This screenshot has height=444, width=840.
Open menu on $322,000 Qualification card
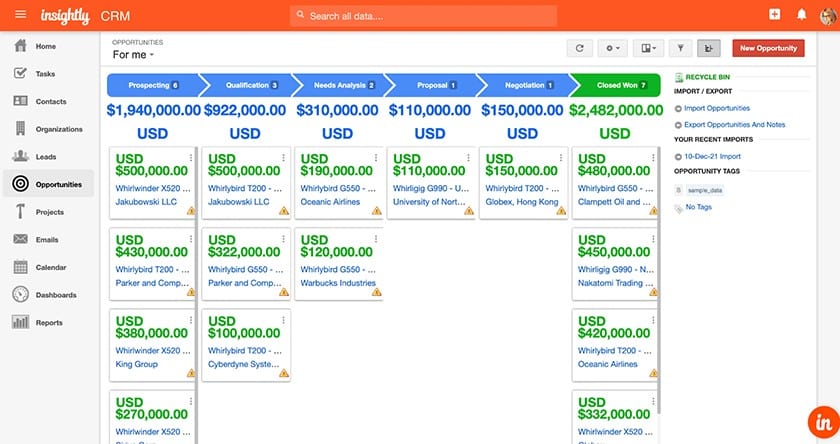pos(283,239)
